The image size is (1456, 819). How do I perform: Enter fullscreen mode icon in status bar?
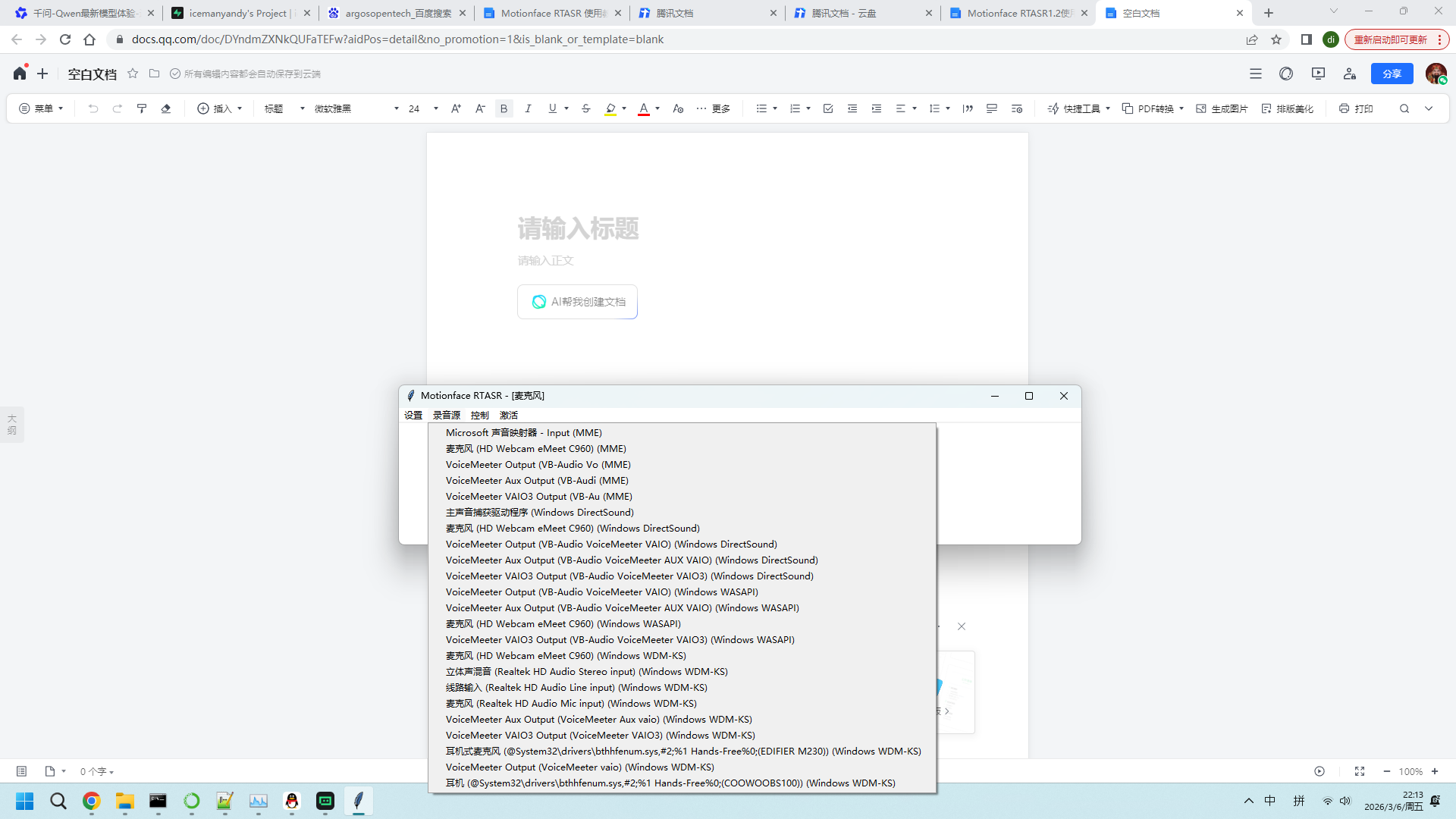1360,771
